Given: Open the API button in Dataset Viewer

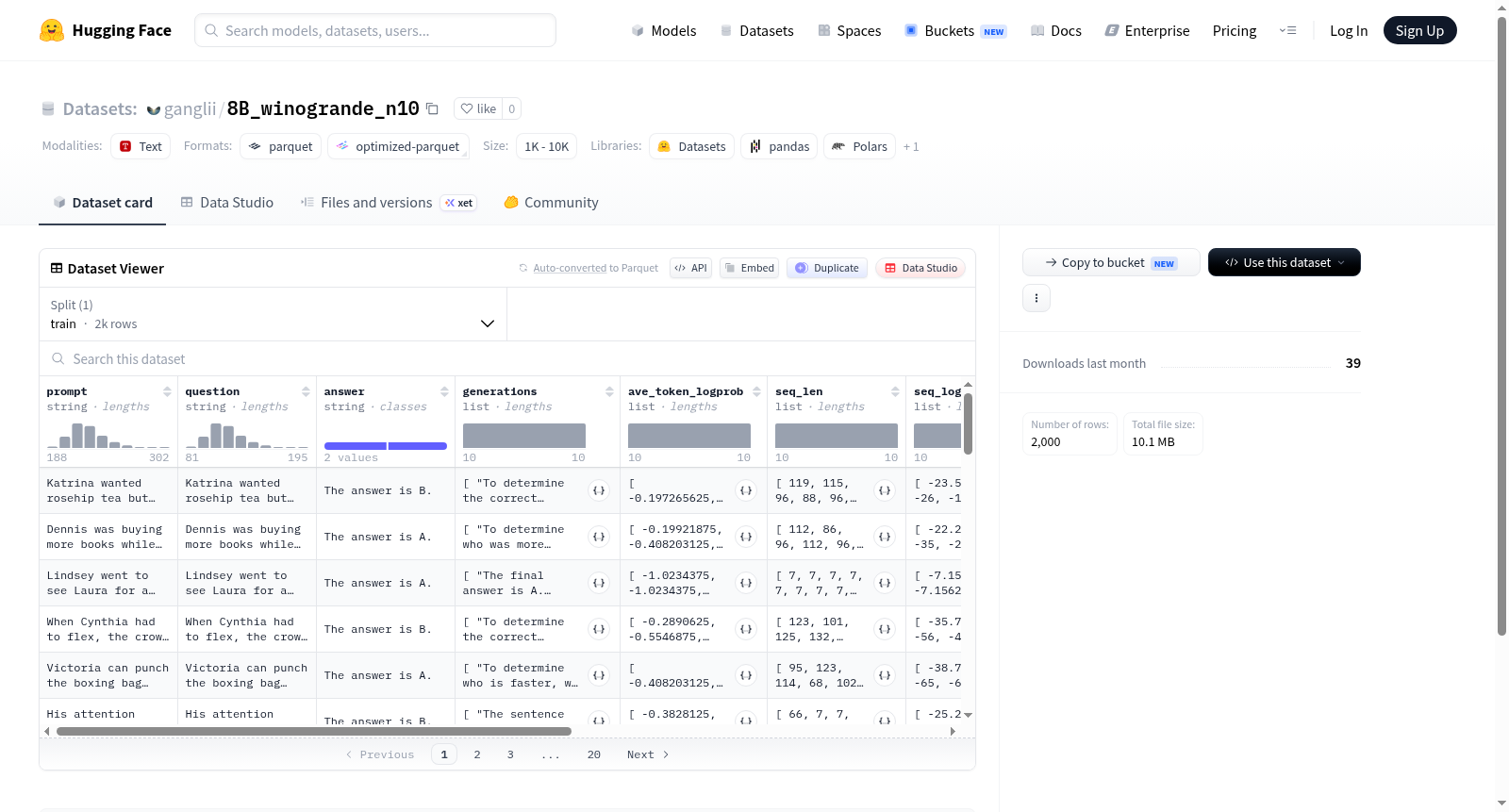Looking at the screenshot, I should (690, 268).
